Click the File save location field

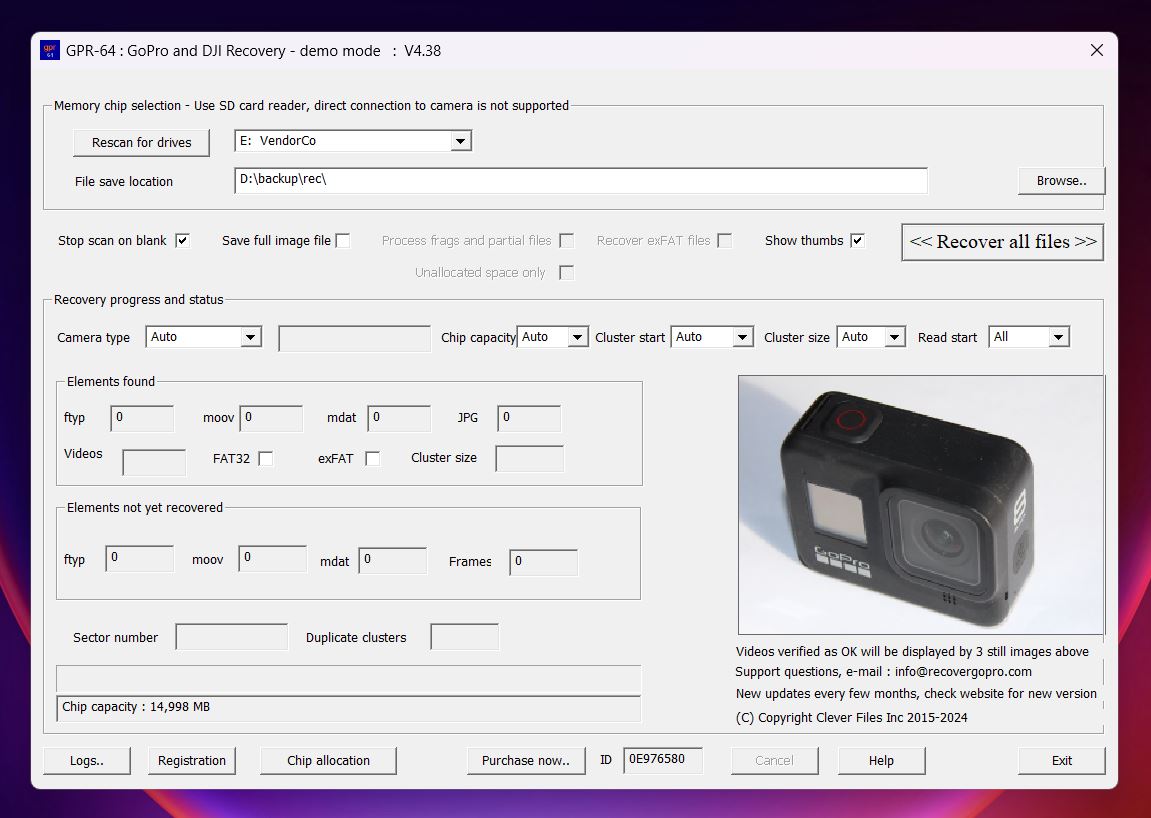[581, 181]
